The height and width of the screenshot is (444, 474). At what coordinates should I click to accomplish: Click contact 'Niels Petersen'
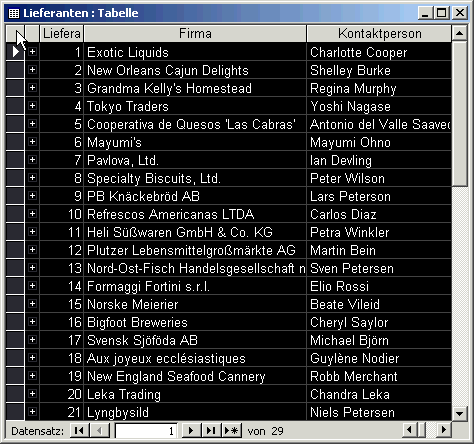pos(379,412)
